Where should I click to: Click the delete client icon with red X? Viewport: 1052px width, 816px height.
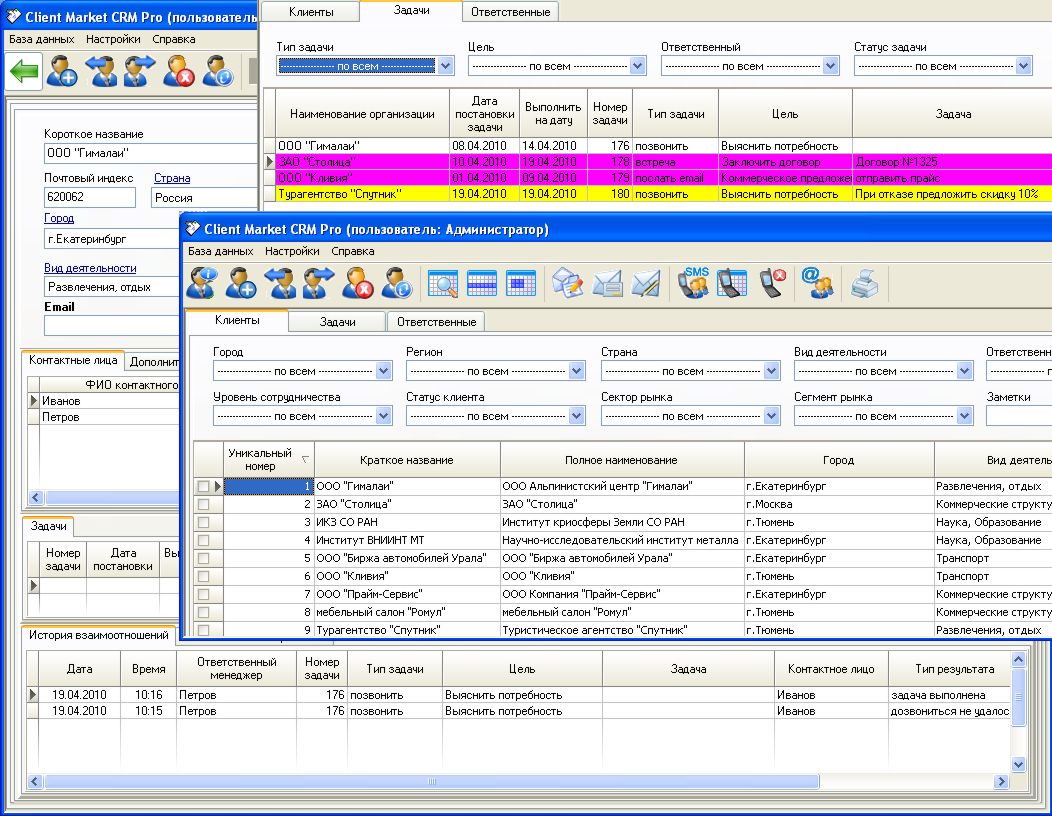[x=358, y=283]
